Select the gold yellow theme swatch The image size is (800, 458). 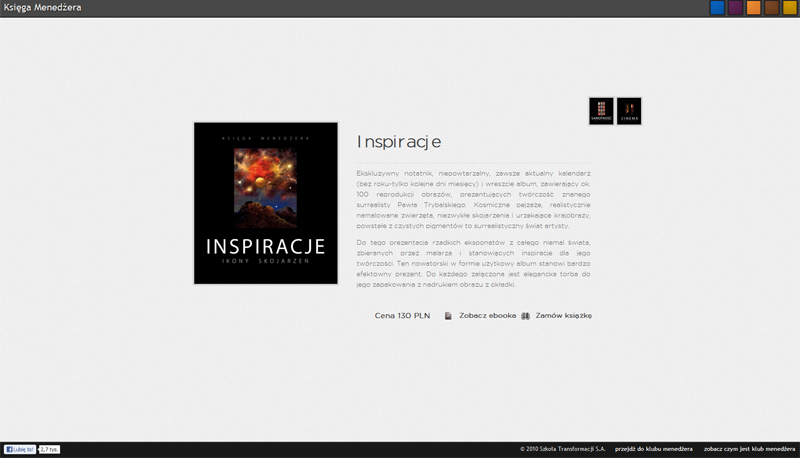click(790, 8)
